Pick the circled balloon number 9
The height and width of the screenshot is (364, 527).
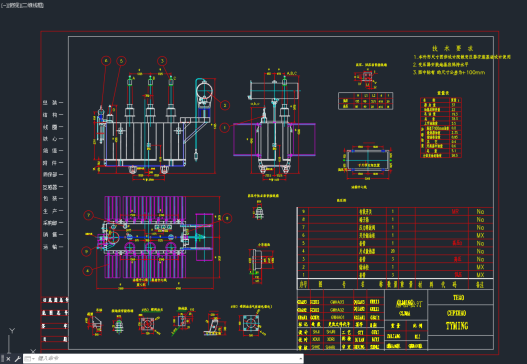tap(86, 251)
